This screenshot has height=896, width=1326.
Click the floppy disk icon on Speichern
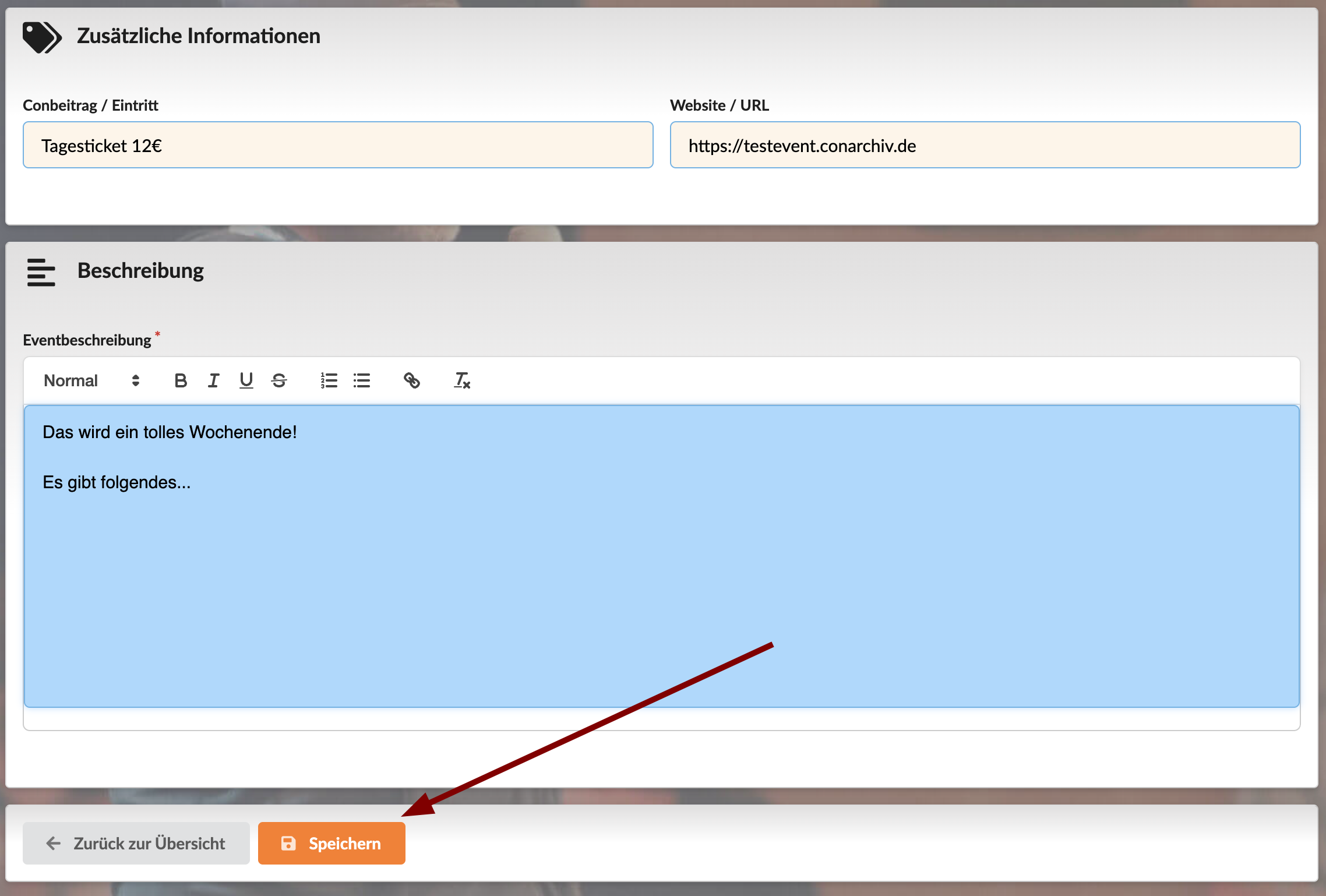[288, 844]
